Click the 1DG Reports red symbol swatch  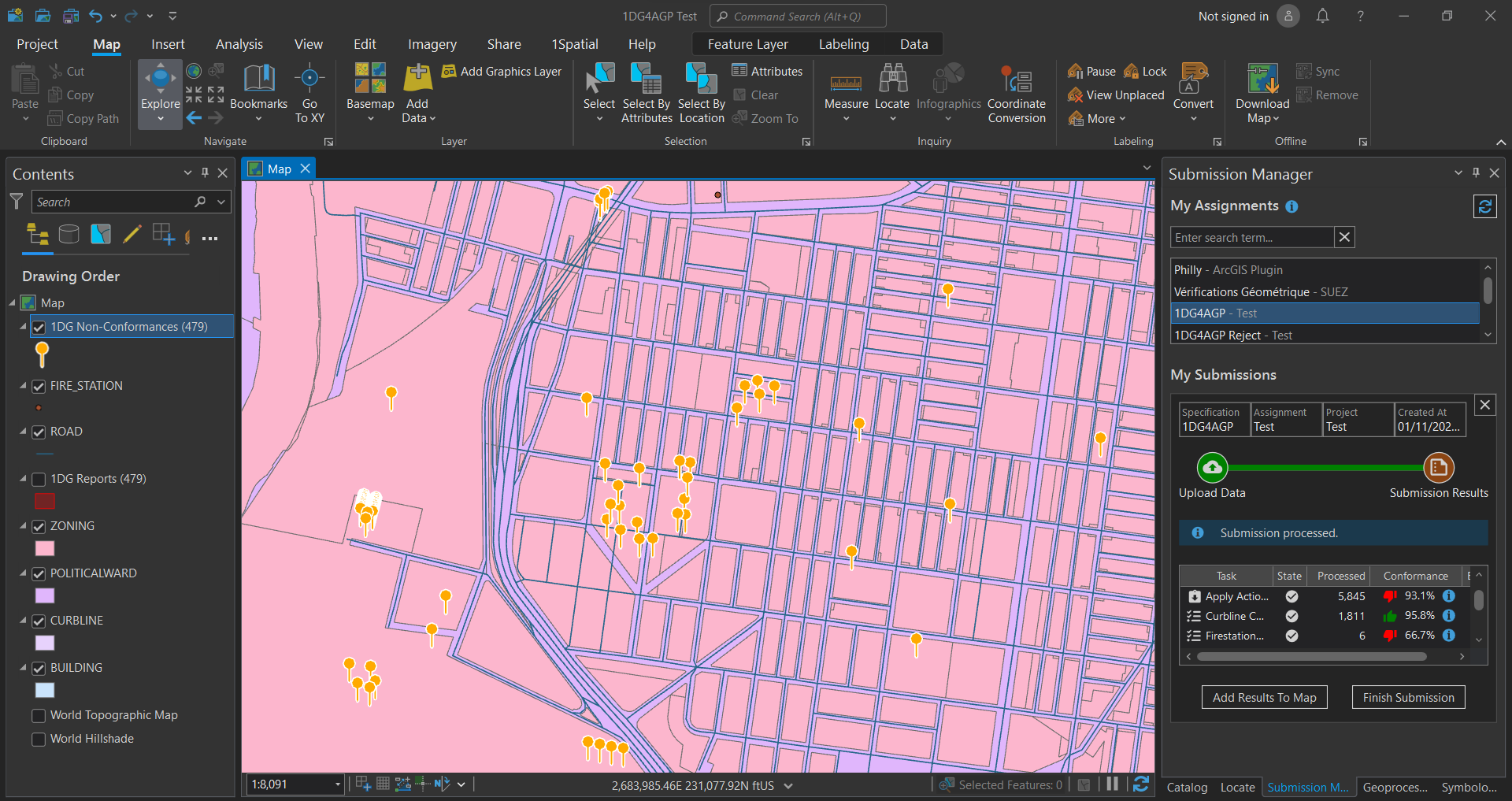tap(45, 501)
